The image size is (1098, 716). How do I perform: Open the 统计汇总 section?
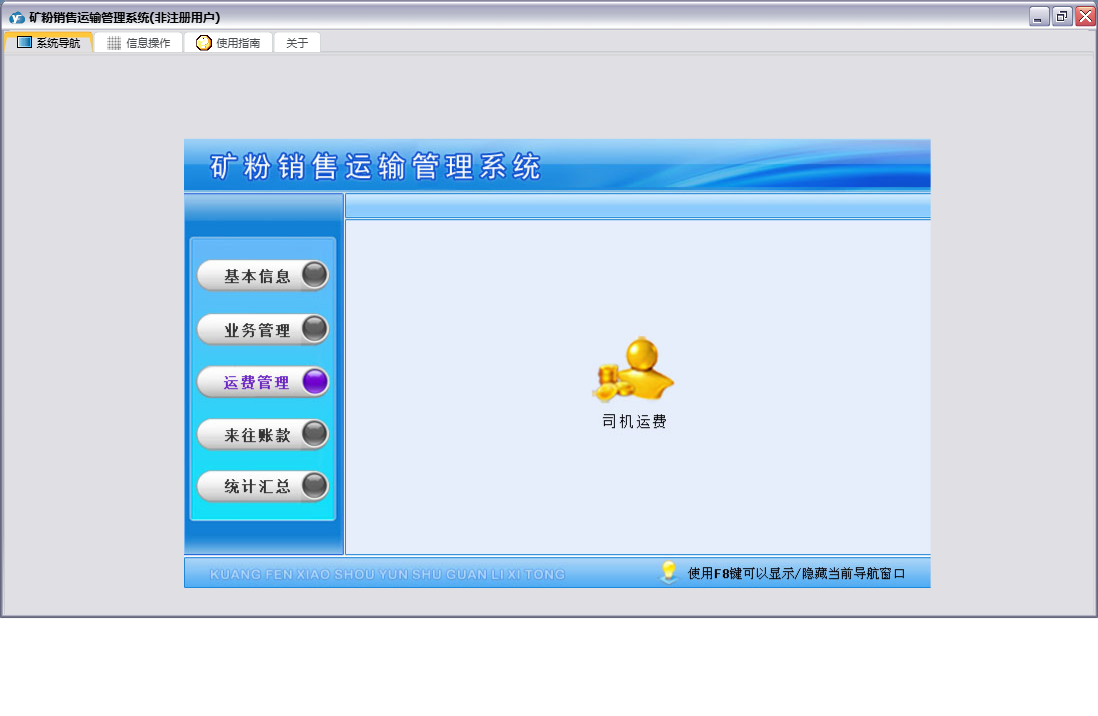[x=263, y=486]
